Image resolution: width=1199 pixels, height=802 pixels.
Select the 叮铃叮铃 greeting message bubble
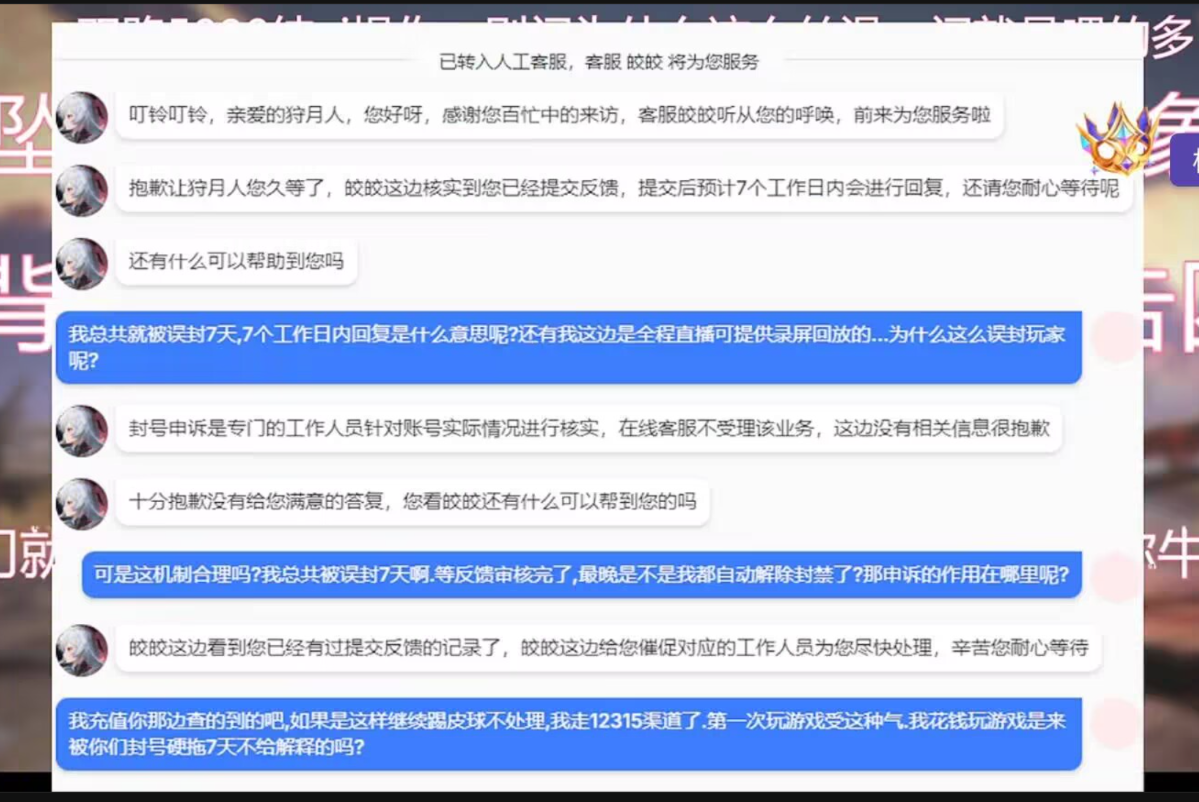point(559,116)
